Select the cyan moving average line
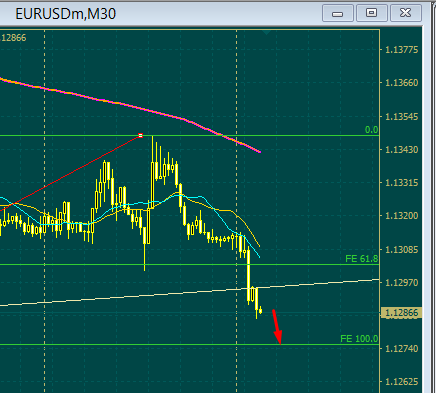This screenshot has width=436, height=393. pyautogui.click(x=213, y=209)
